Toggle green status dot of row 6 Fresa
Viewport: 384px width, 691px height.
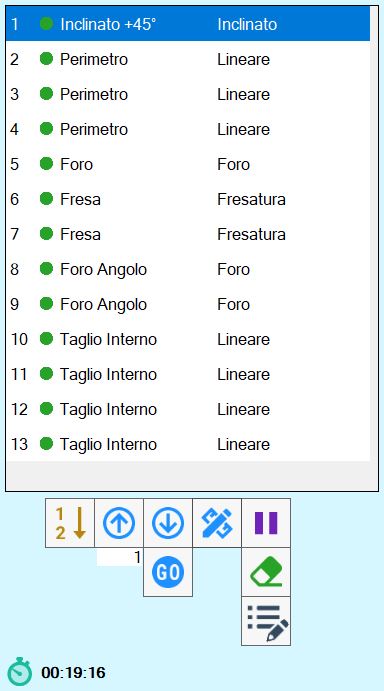(46, 199)
